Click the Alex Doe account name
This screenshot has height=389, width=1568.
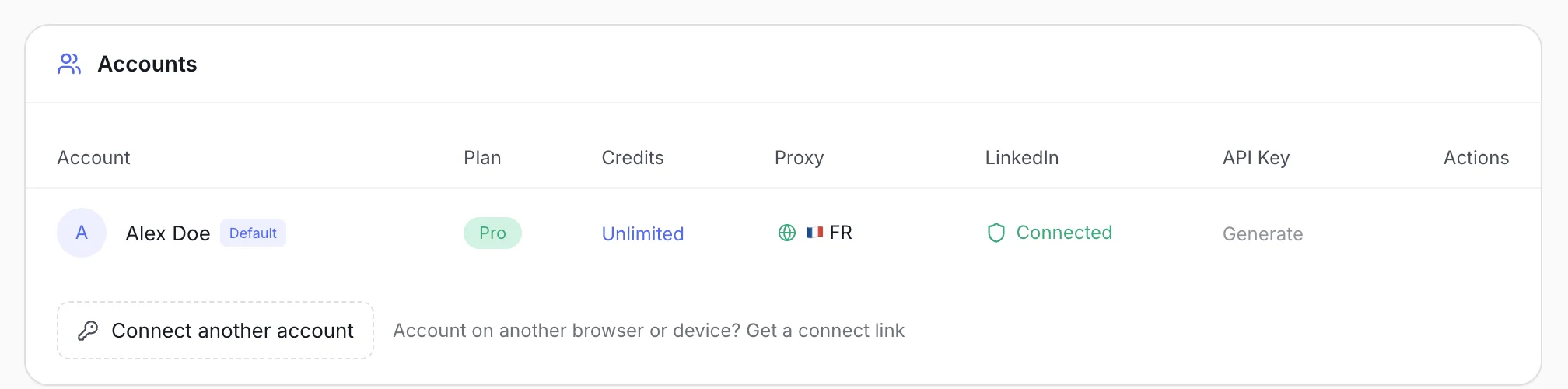(x=168, y=233)
